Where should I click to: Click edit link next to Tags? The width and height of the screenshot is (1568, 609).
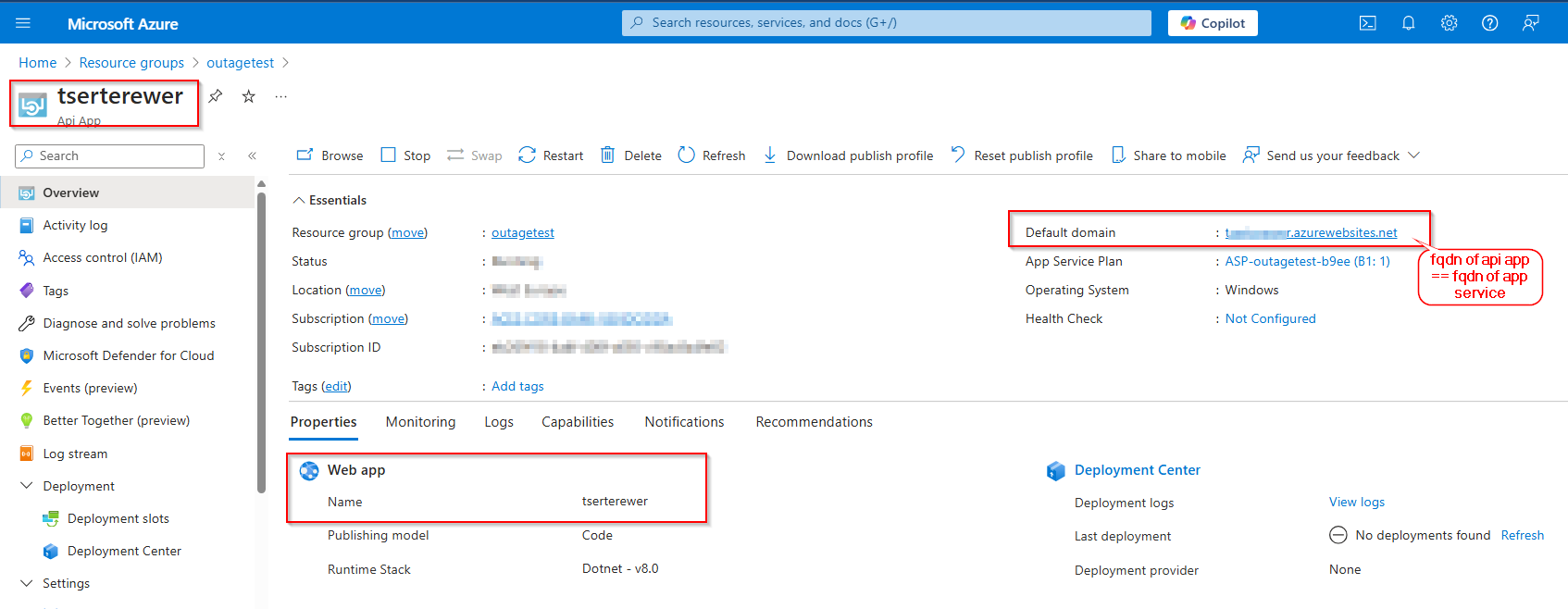click(x=336, y=386)
